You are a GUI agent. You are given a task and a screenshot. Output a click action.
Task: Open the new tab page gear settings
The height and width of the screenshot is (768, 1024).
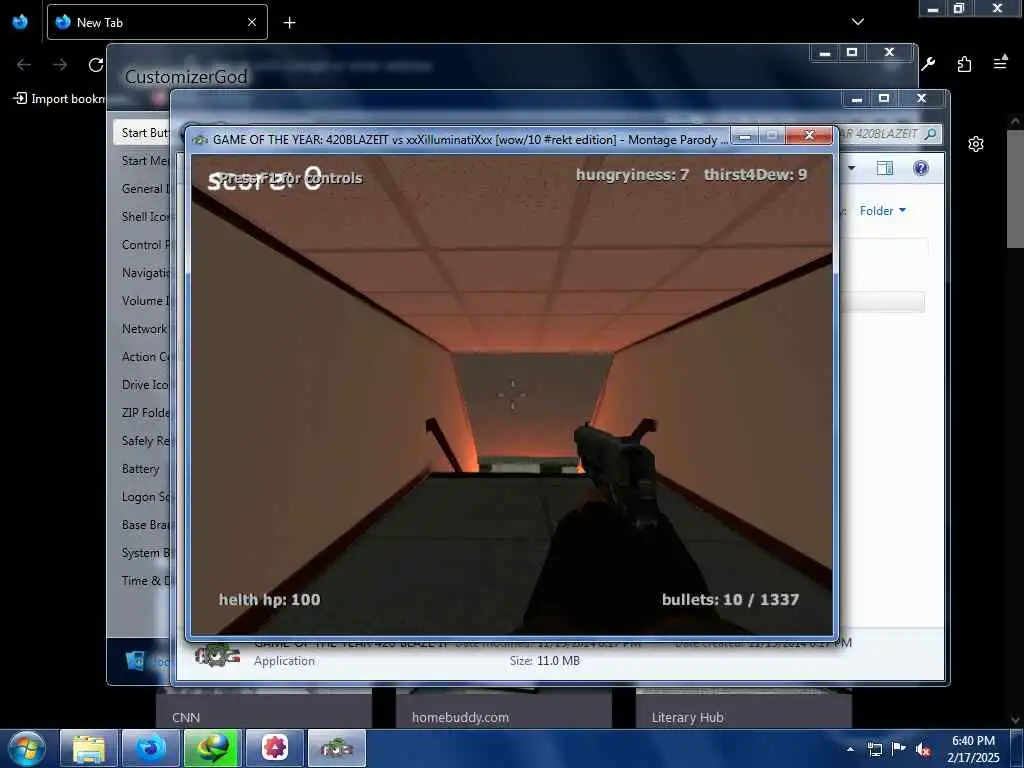pyautogui.click(x=976, y=144)
